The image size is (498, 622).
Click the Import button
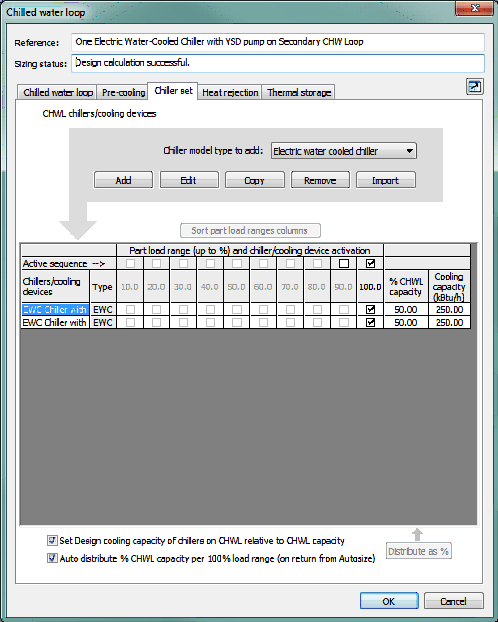[386, 180]
